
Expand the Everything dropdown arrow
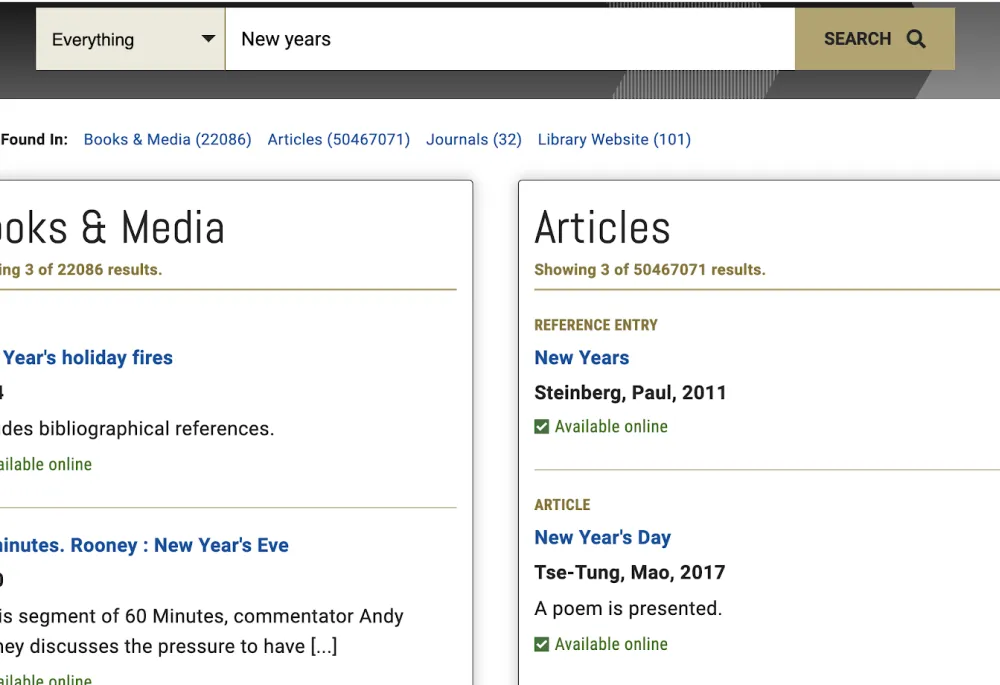pyautogui.click(x=208, y=39)
